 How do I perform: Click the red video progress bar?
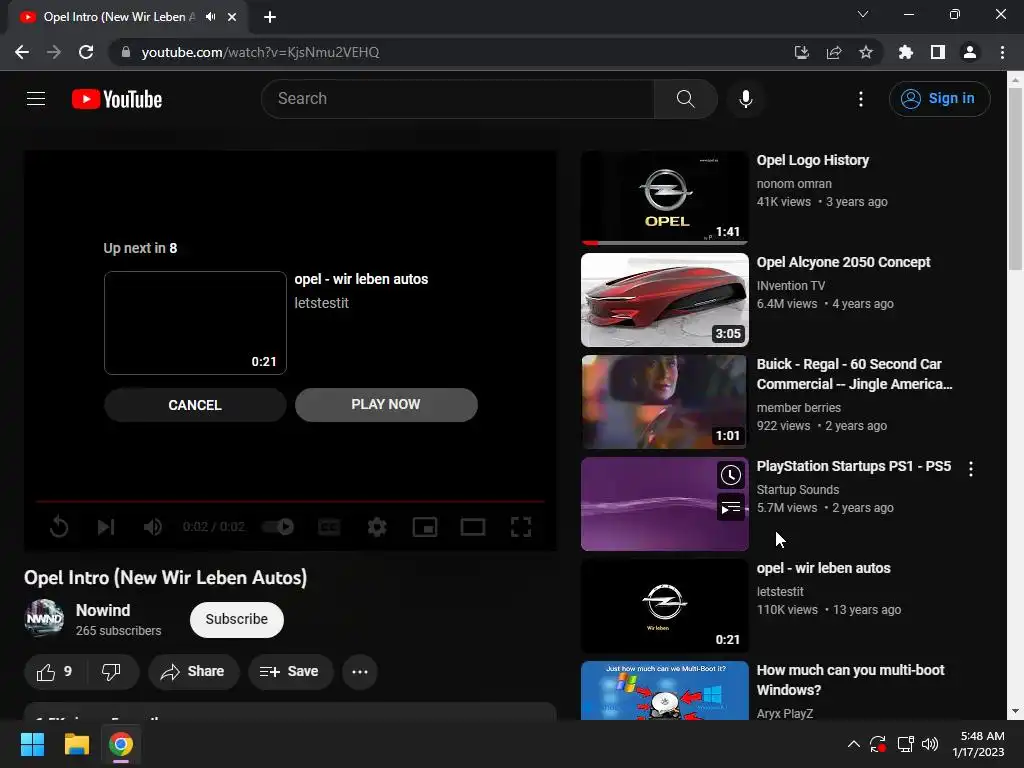point(290,502)
